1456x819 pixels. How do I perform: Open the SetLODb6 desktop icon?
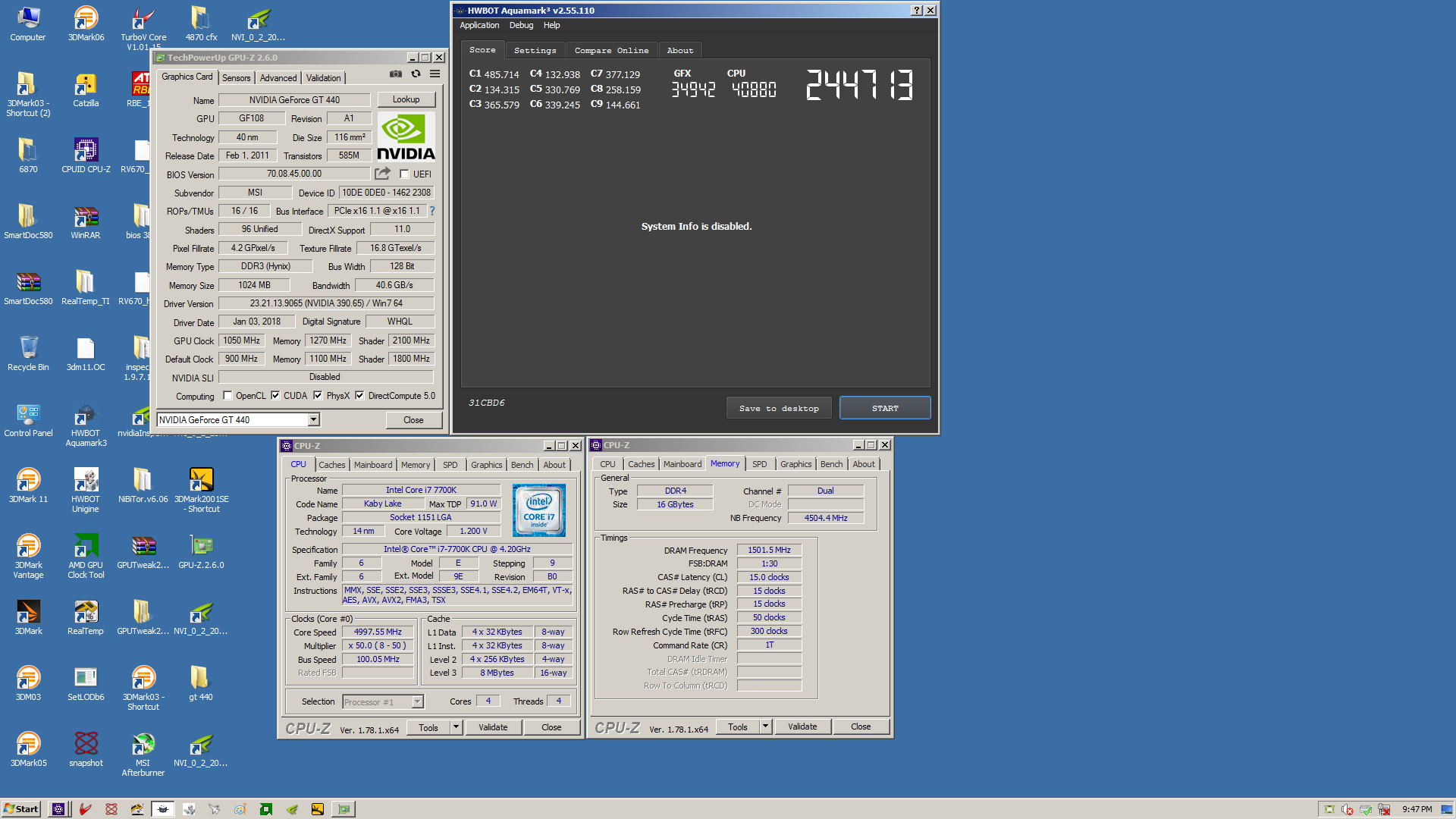pyautogui.click(x=86, y=683)
